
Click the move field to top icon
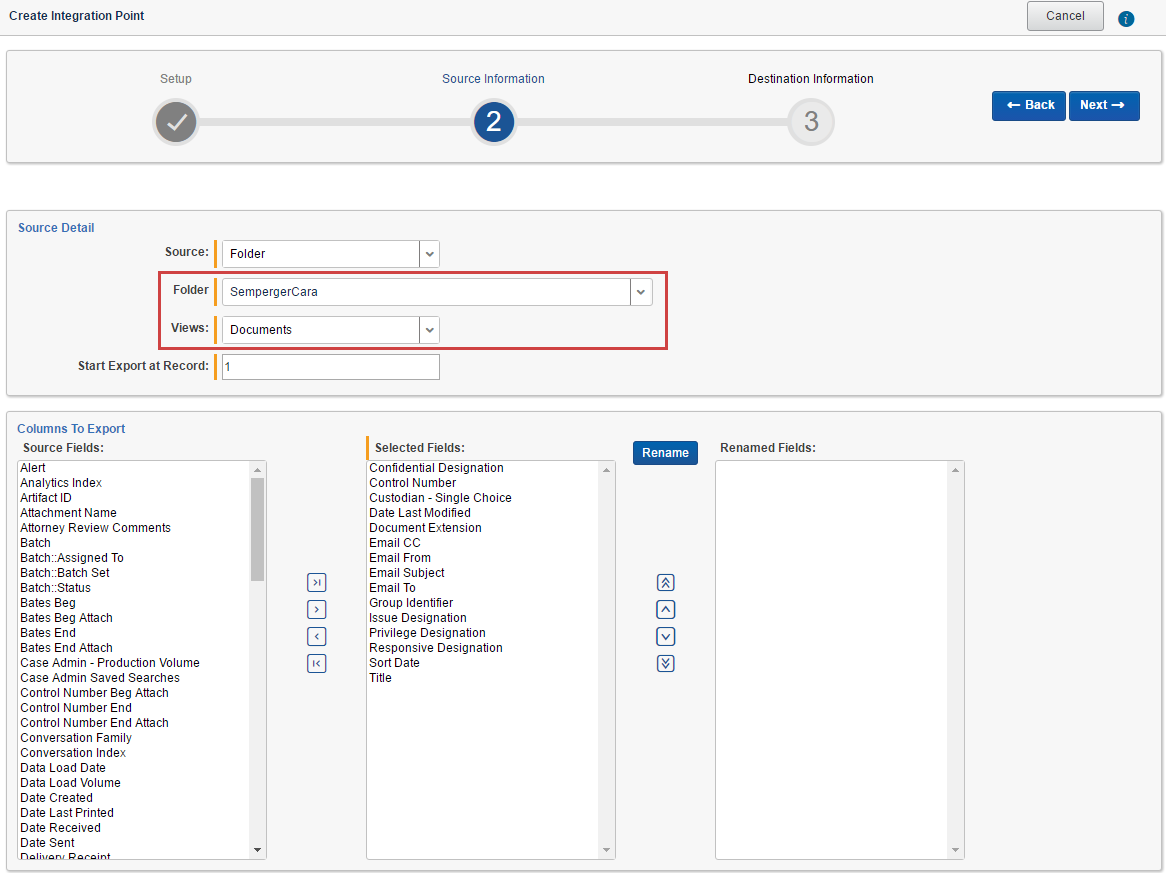pos(666,582)
